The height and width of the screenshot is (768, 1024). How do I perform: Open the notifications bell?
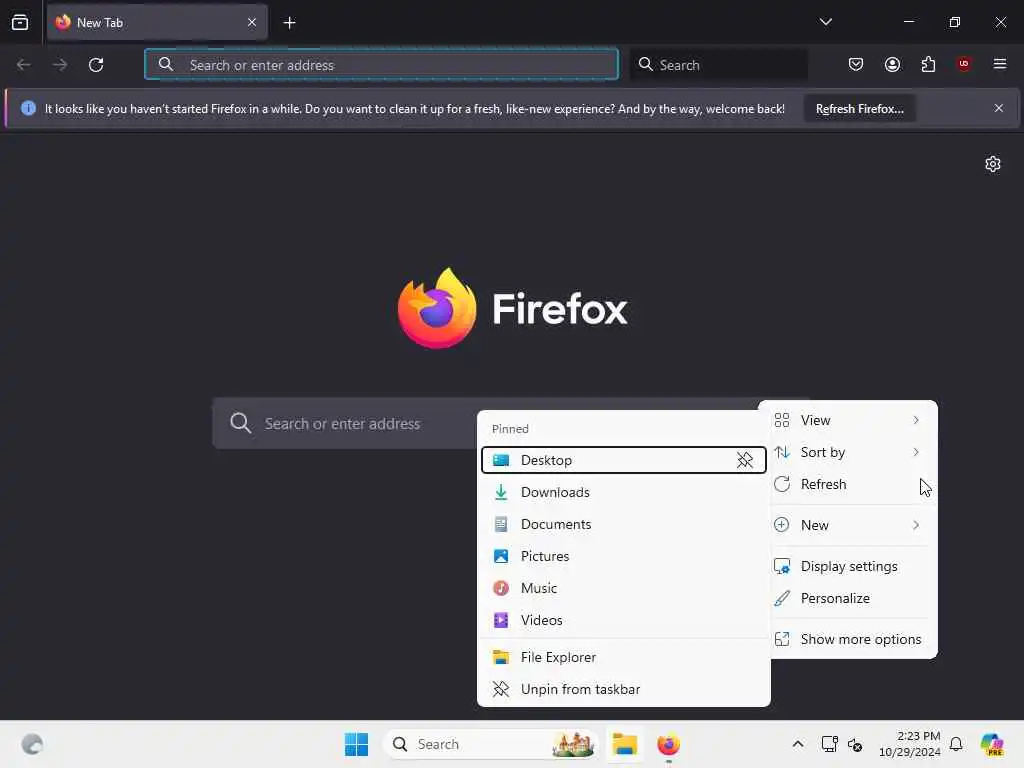click(x=956, y=744)
